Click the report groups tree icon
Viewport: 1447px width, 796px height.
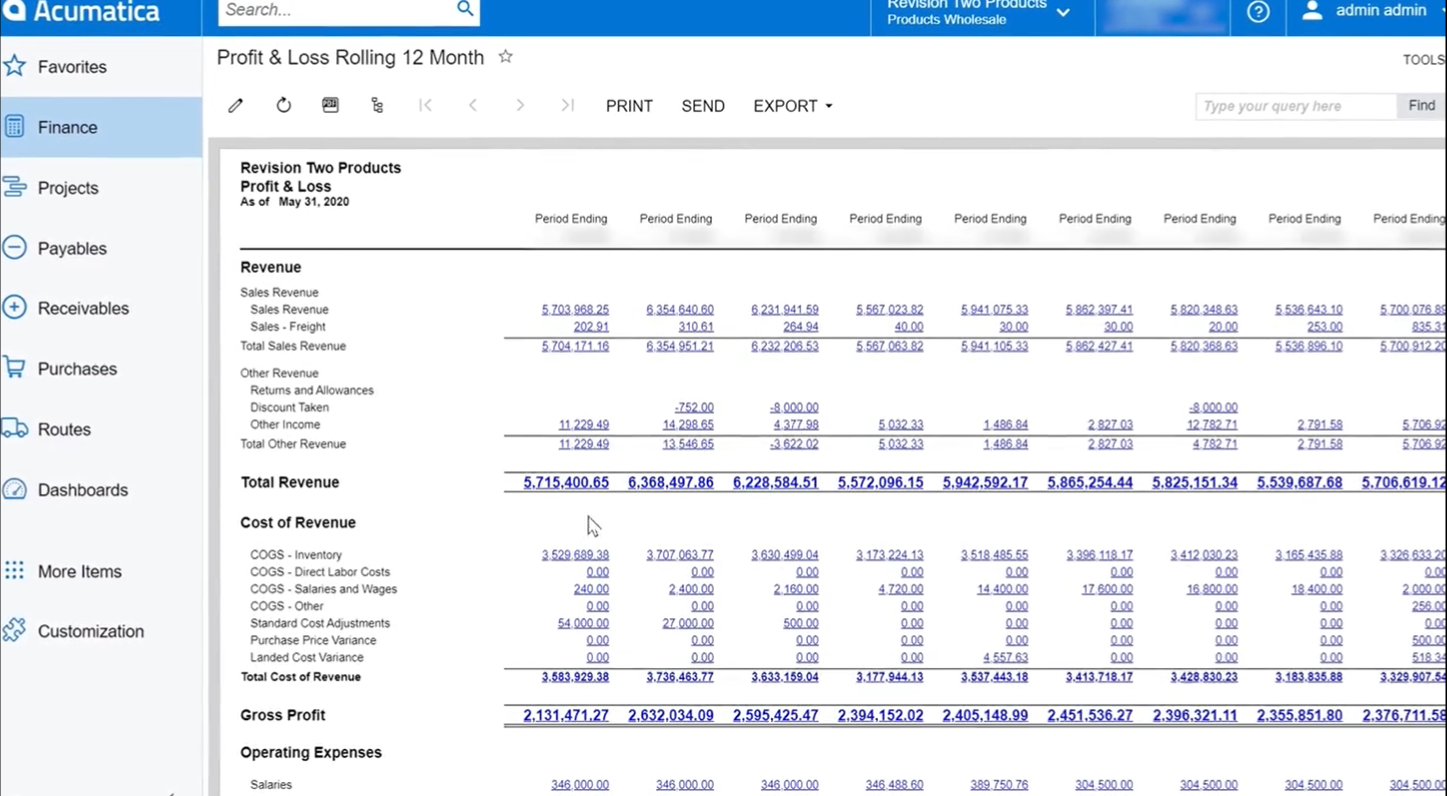pos(377,105)
